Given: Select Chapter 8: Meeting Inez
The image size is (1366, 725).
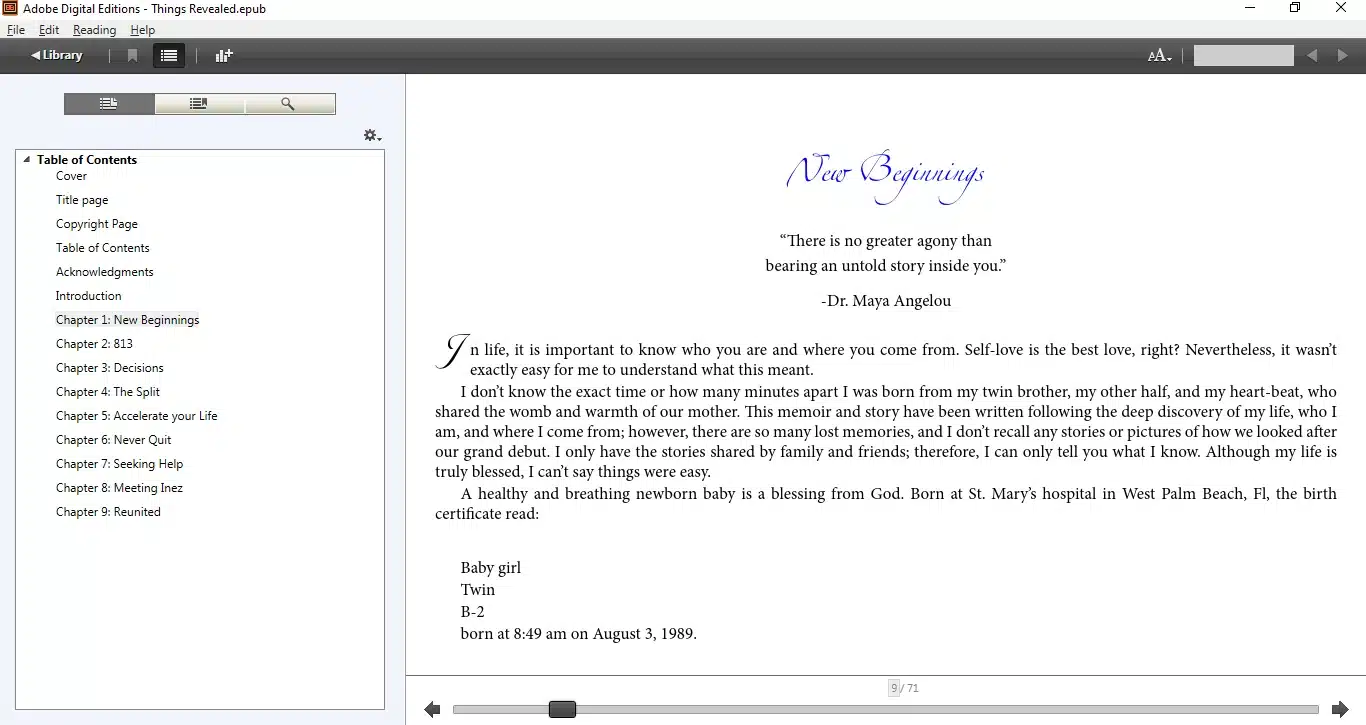Looking at the screenshot, I should click(120, 488).
